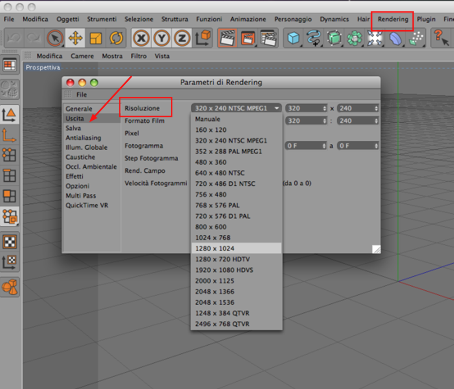The height and width of the screenshot is (389, 454).
Task: Open the Animazione menu
Action: click(248, 19)
